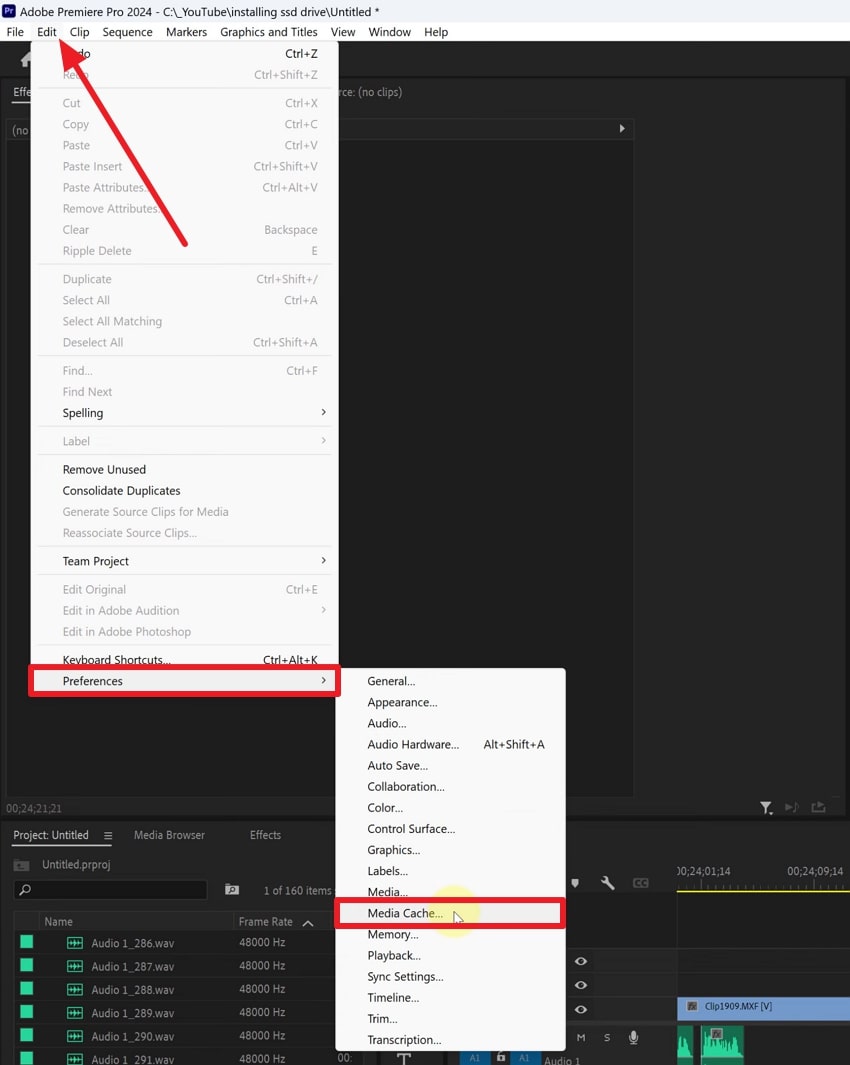
Task: Expand the Preferences submenu
Action: (184, 681)
